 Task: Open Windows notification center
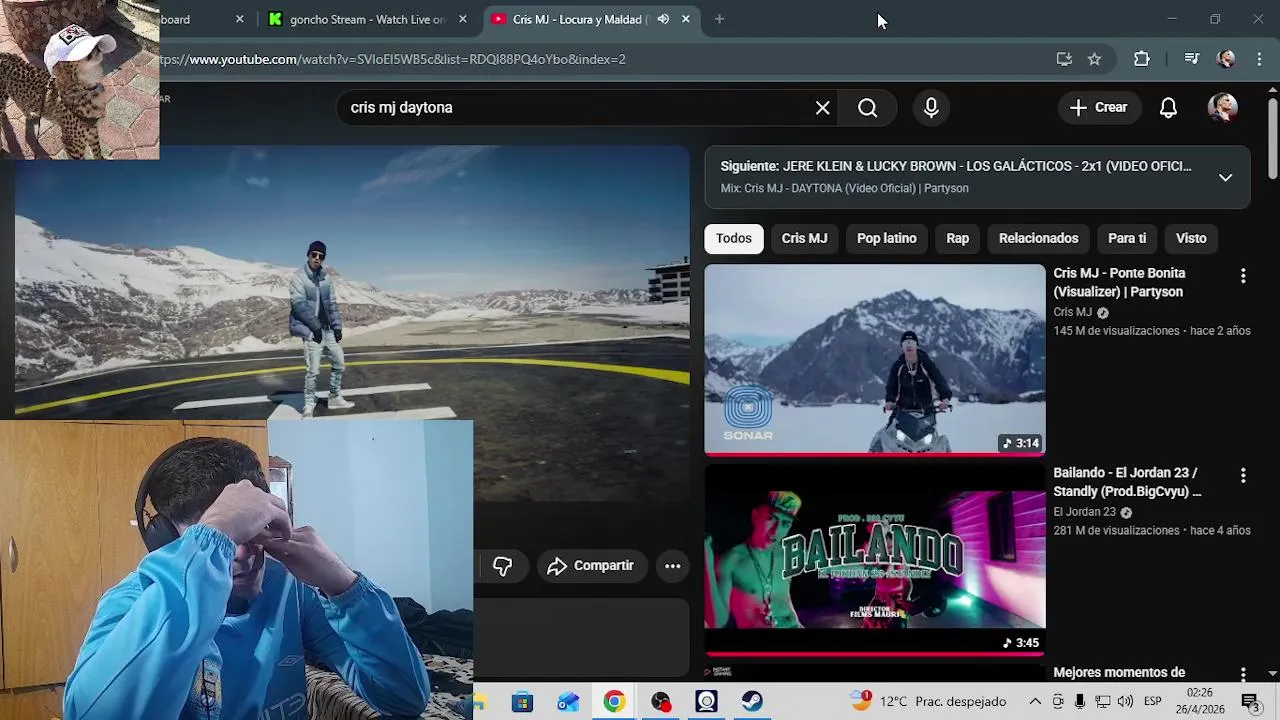click(x=1251, y=702)
